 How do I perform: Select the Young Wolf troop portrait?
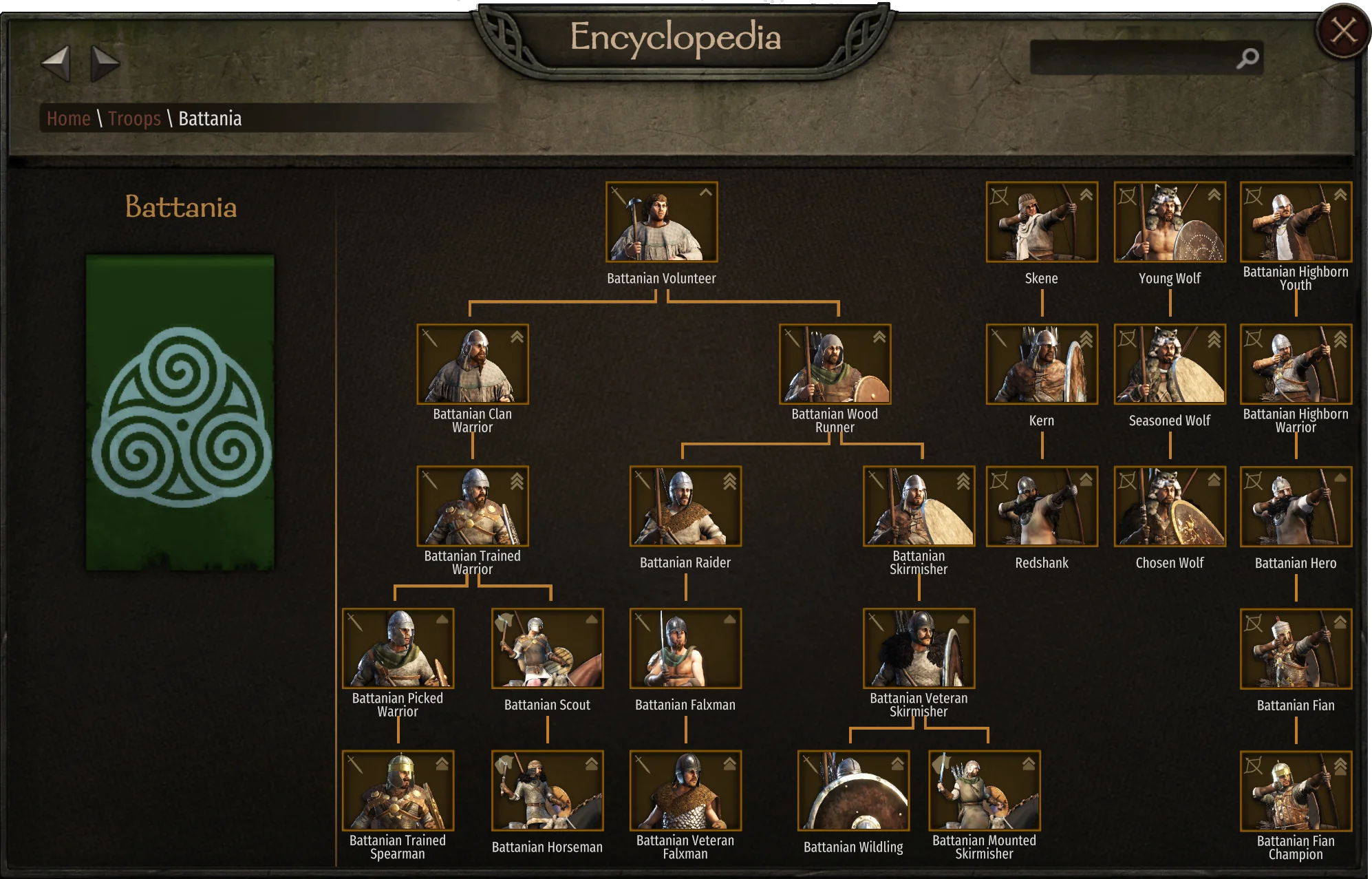(x=1170, y=222)
